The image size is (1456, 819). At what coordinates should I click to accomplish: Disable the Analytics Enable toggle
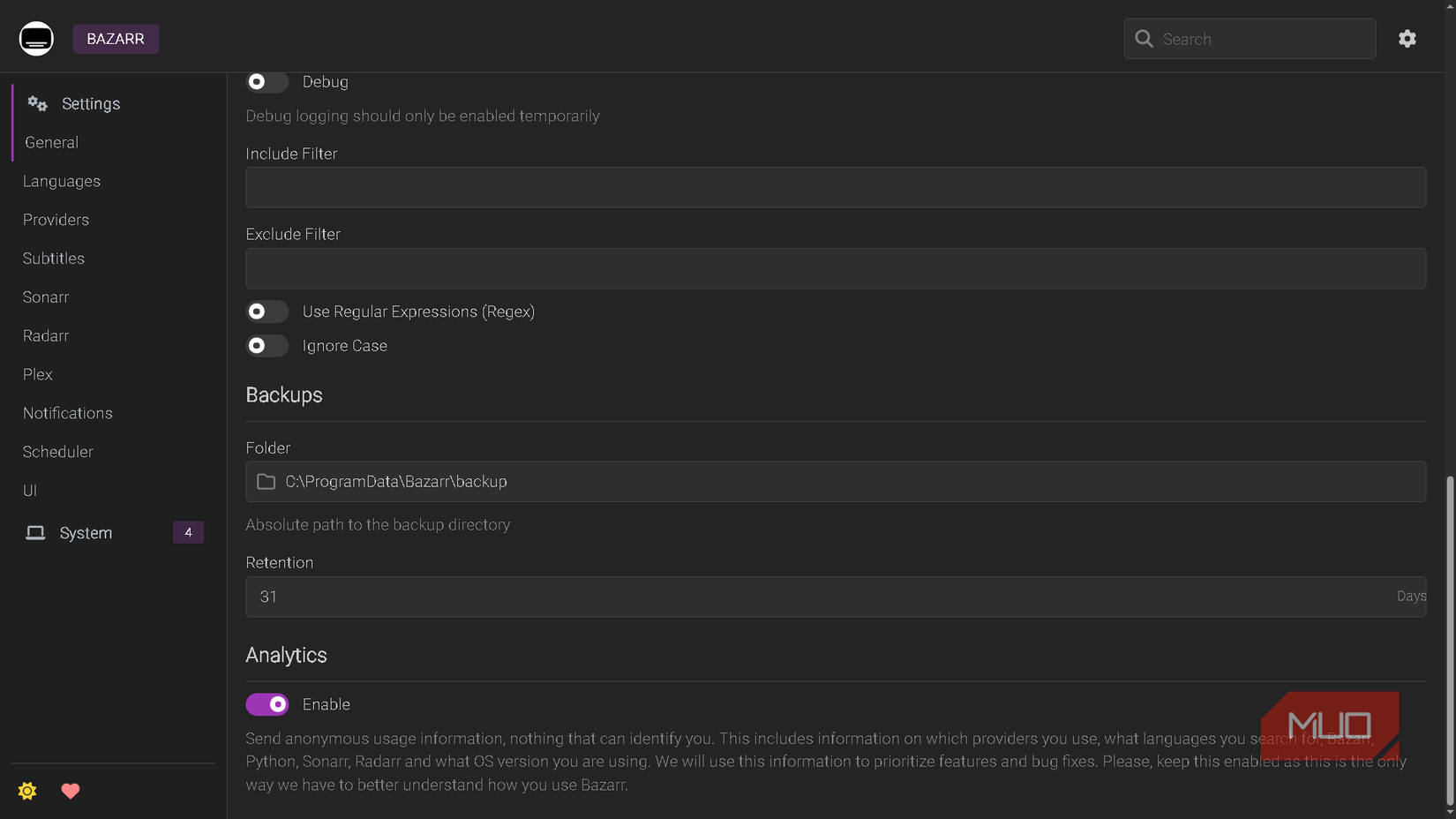[x=266, y=704]
